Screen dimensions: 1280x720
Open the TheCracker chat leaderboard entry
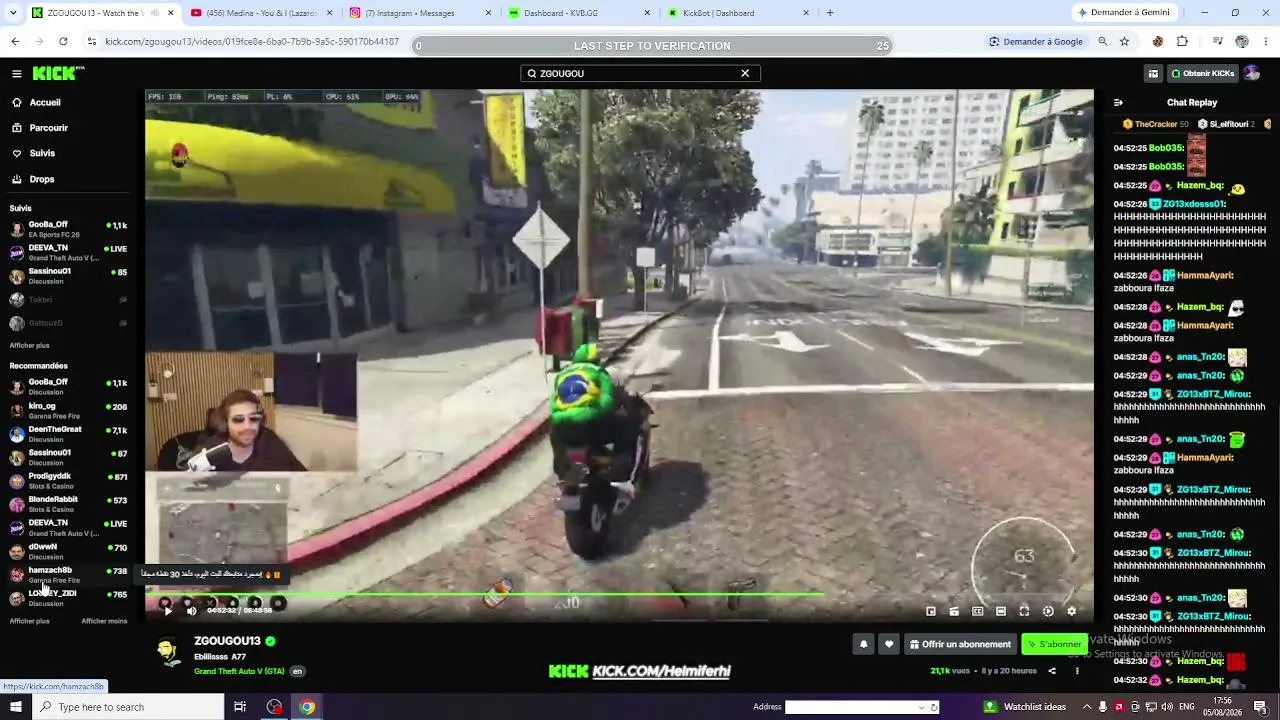pos(1156,124)
